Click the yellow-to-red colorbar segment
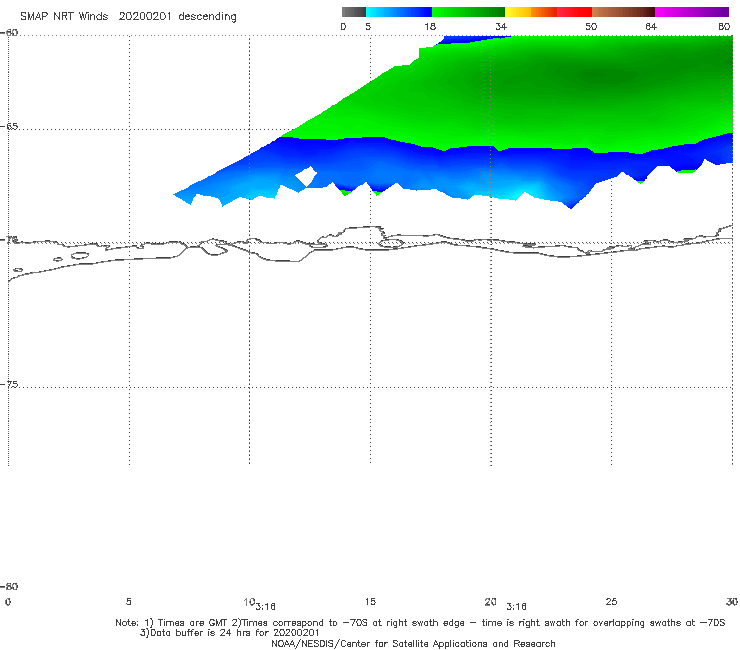The width and height of the screenshot is (740, 650). (x=548, y=12)
